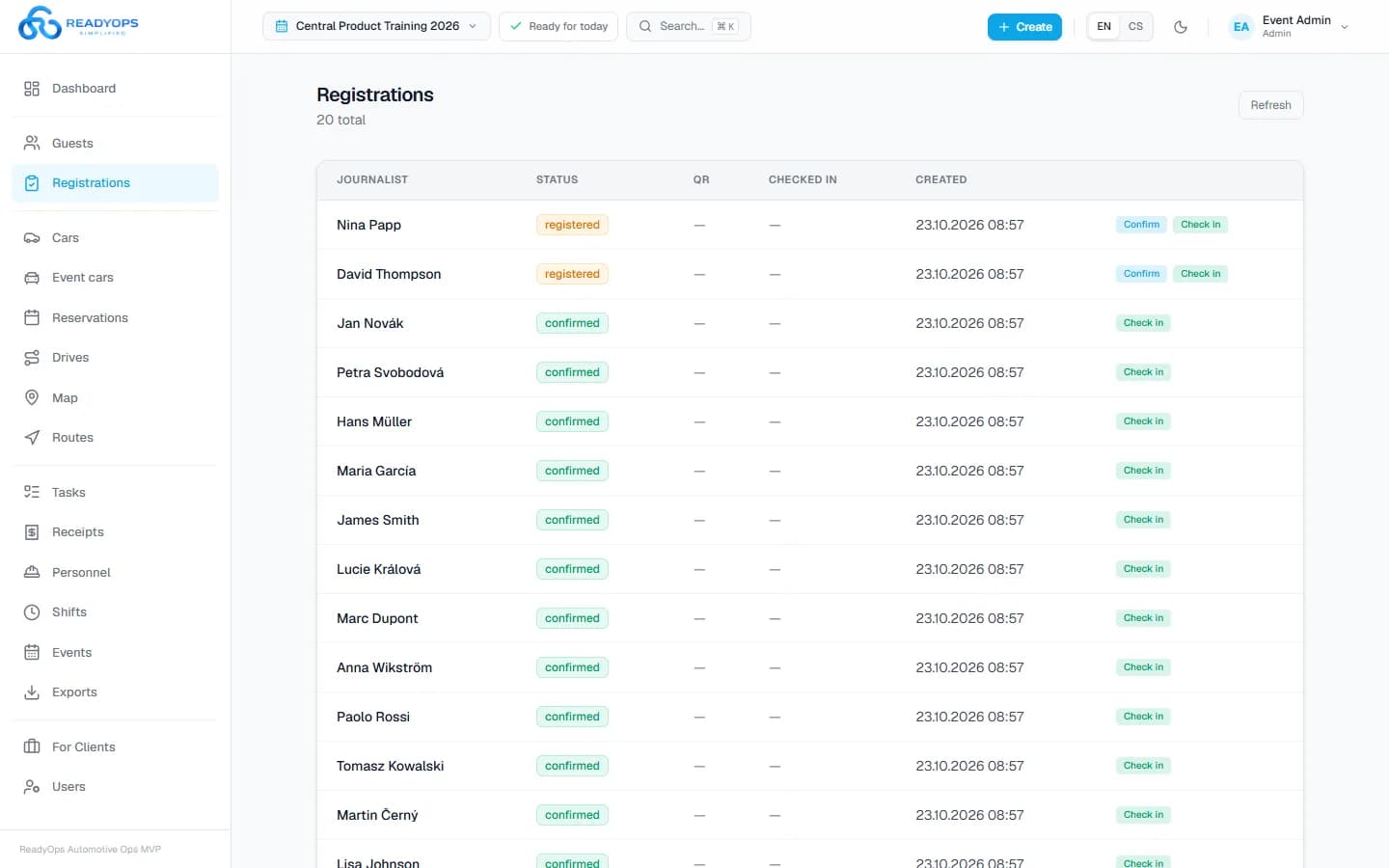The image size is (1389, 868).
Task: Confirm Nina Papp's registration
Action: point(1141,225)
